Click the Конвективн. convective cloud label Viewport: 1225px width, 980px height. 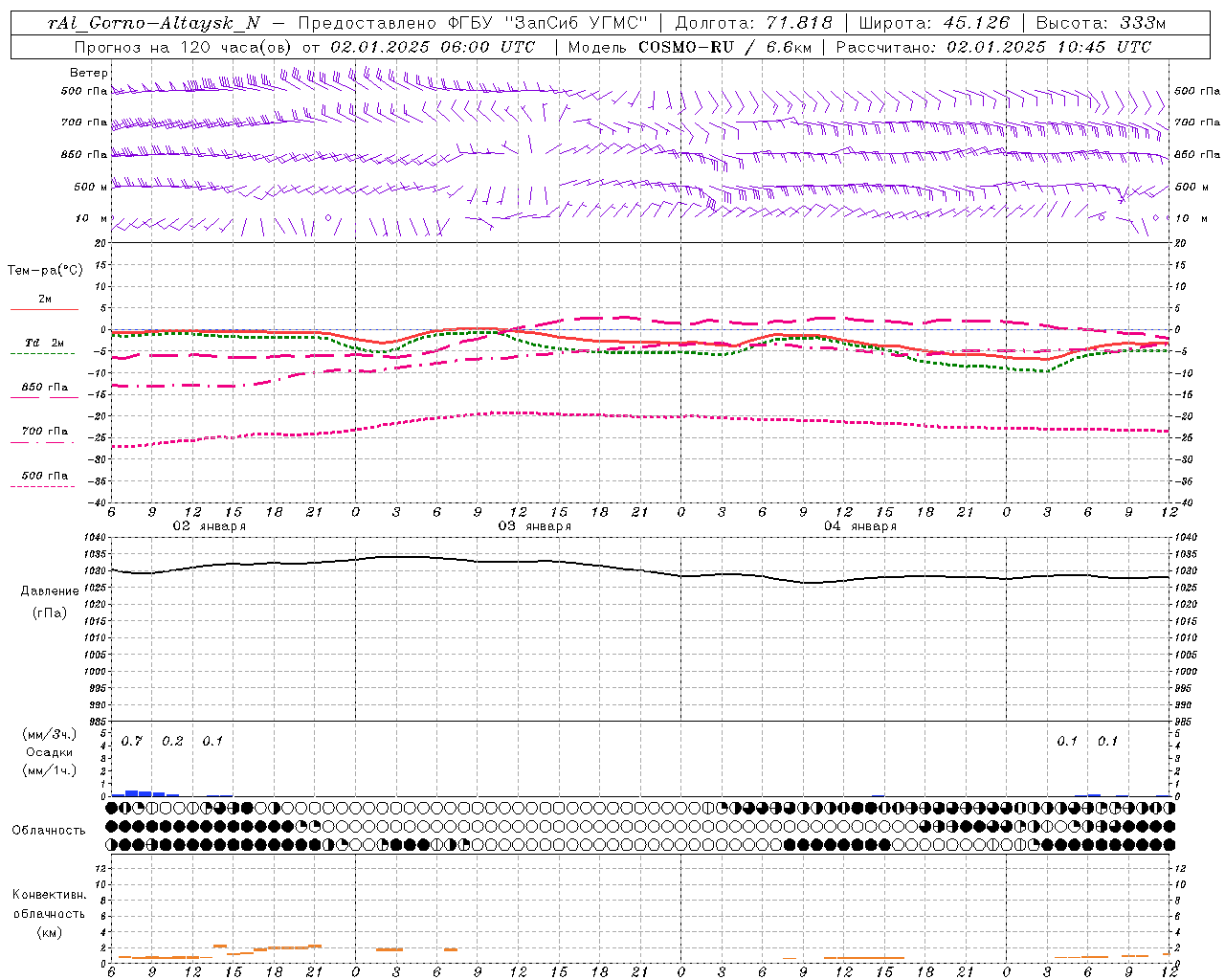click(49, 895)
